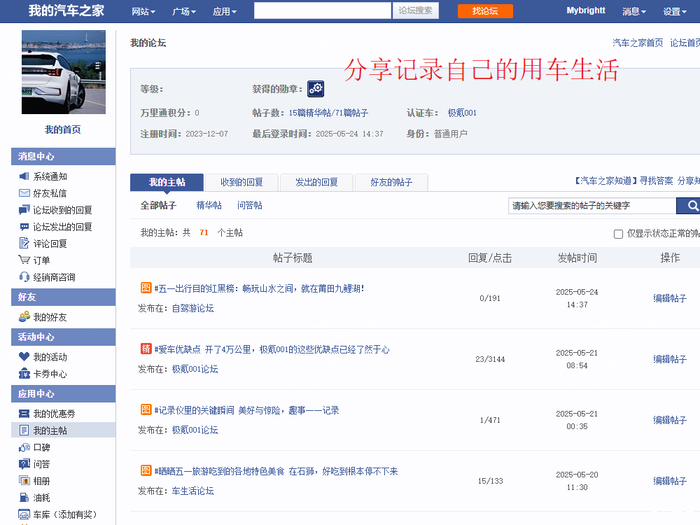The height and width of the screenshot is (525, 700).
Task: Click the friend private message envelope icon
Action: pos(25,193)
